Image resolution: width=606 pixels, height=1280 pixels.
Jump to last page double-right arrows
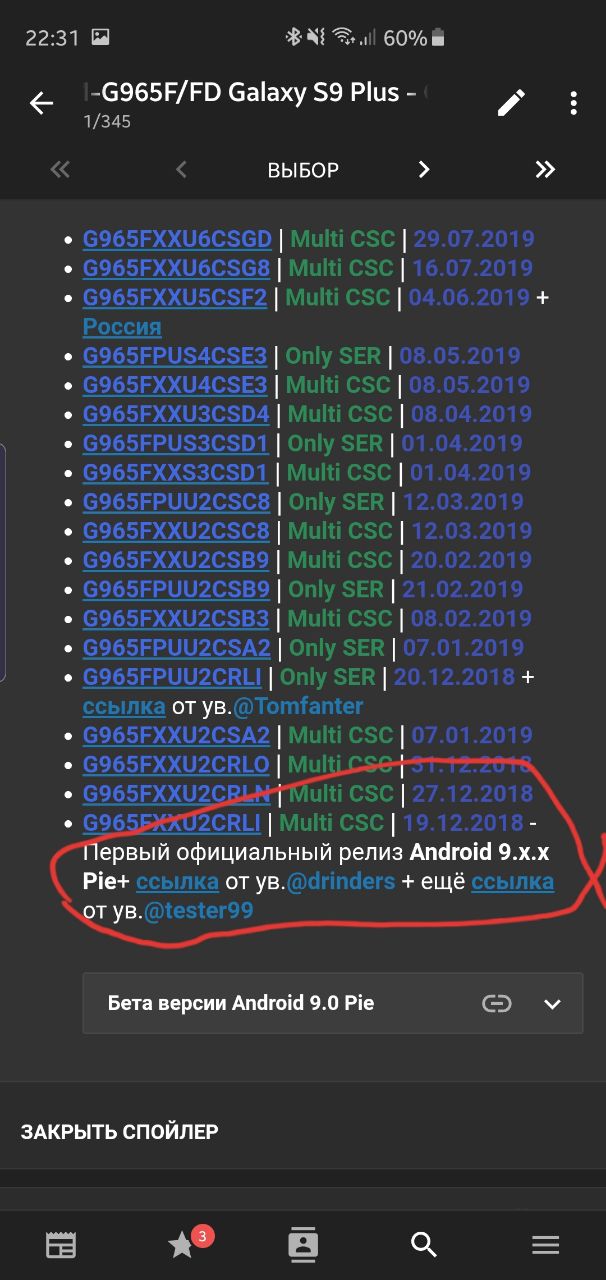[x=545, y=169]
